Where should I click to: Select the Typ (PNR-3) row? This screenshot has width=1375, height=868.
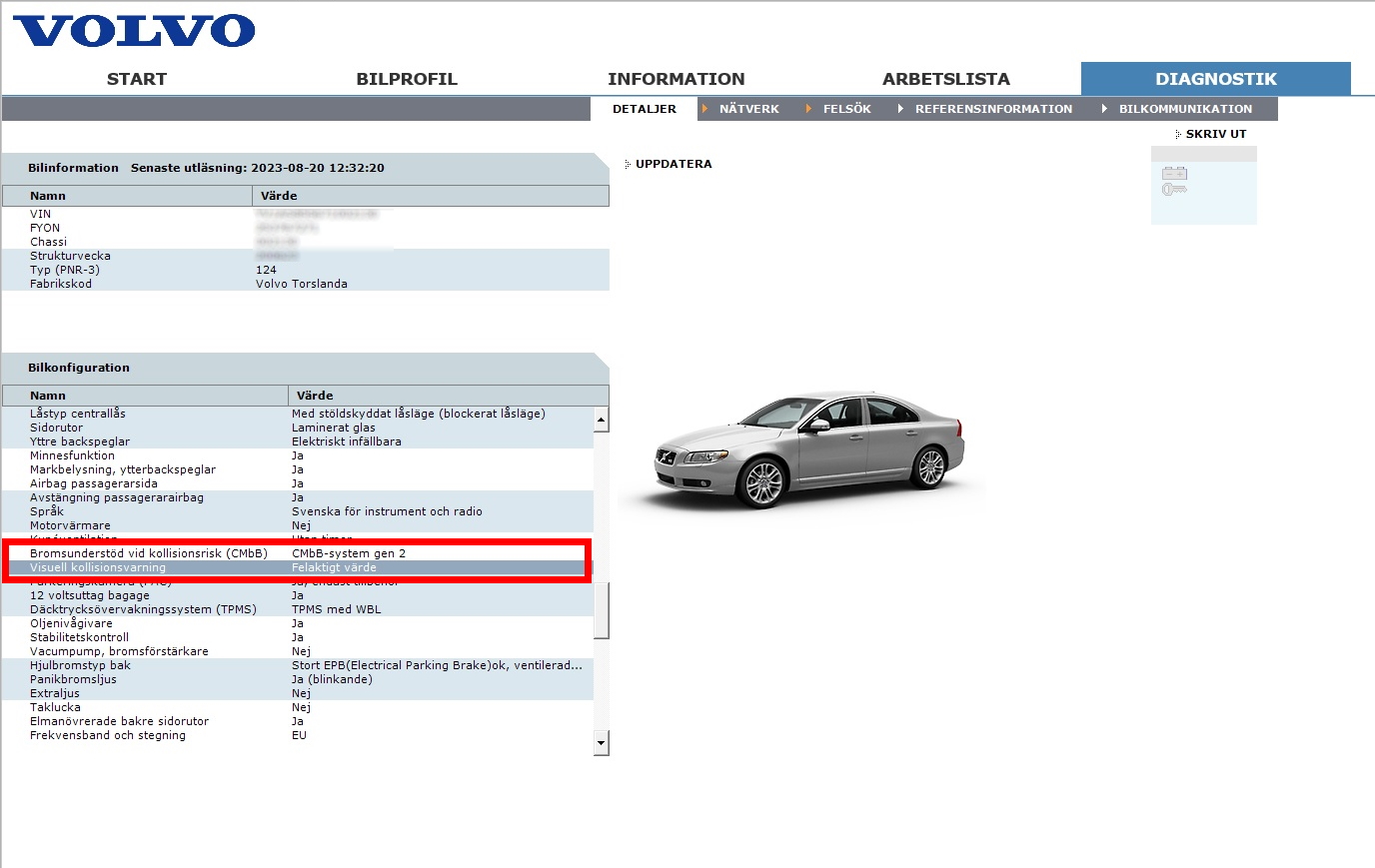tap(305, 270)
